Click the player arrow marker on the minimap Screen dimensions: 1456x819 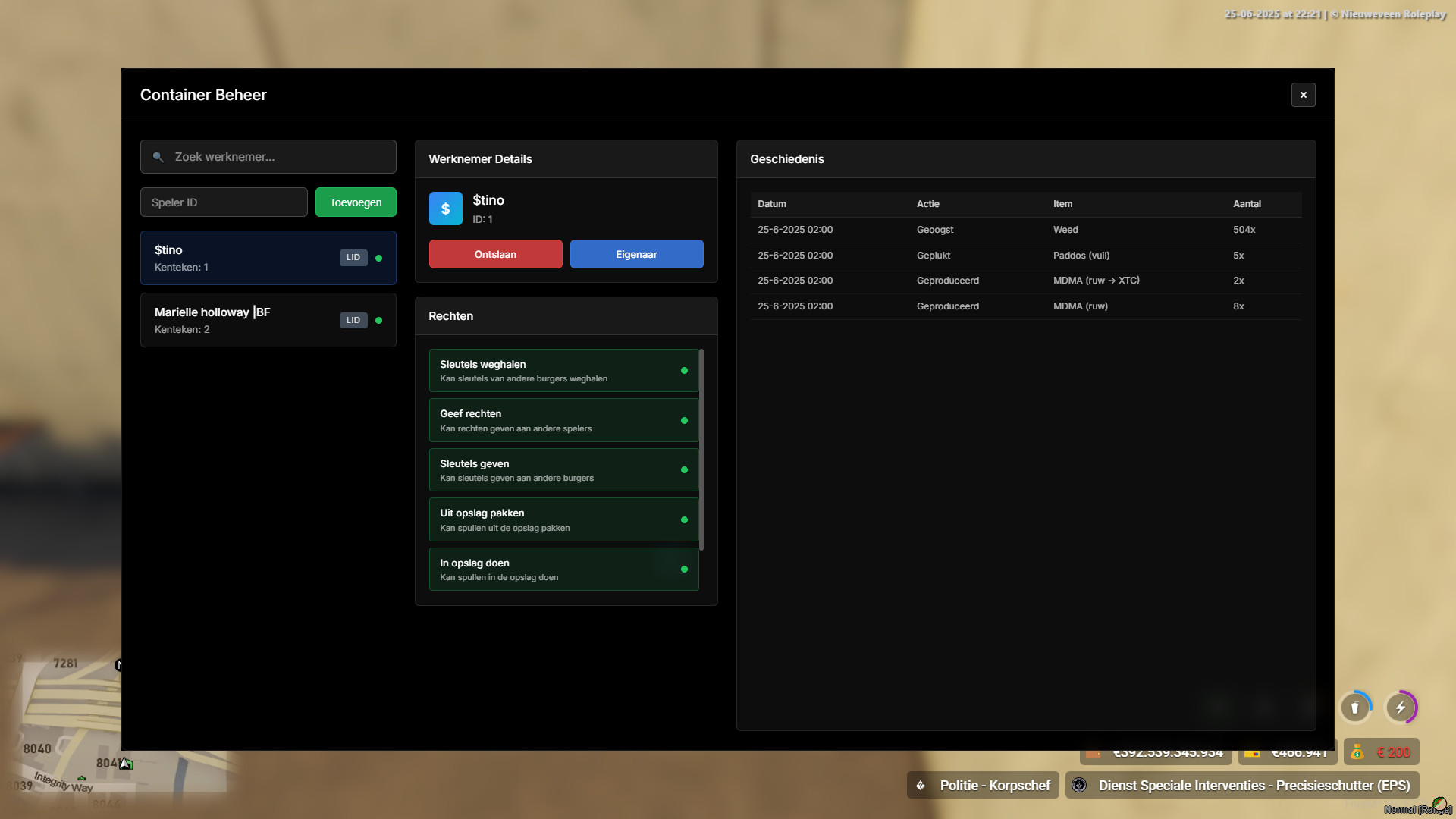pos(126,764)
